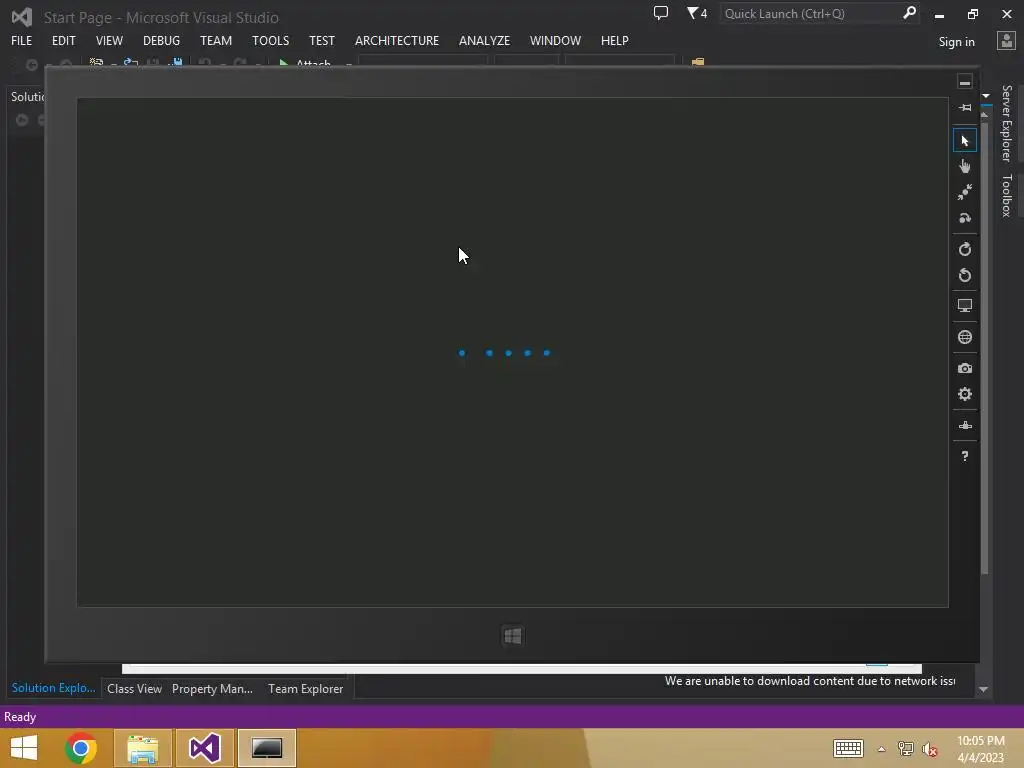Click Sign in link
Viewport: 1024px width, 768px height.
(956, 42)
